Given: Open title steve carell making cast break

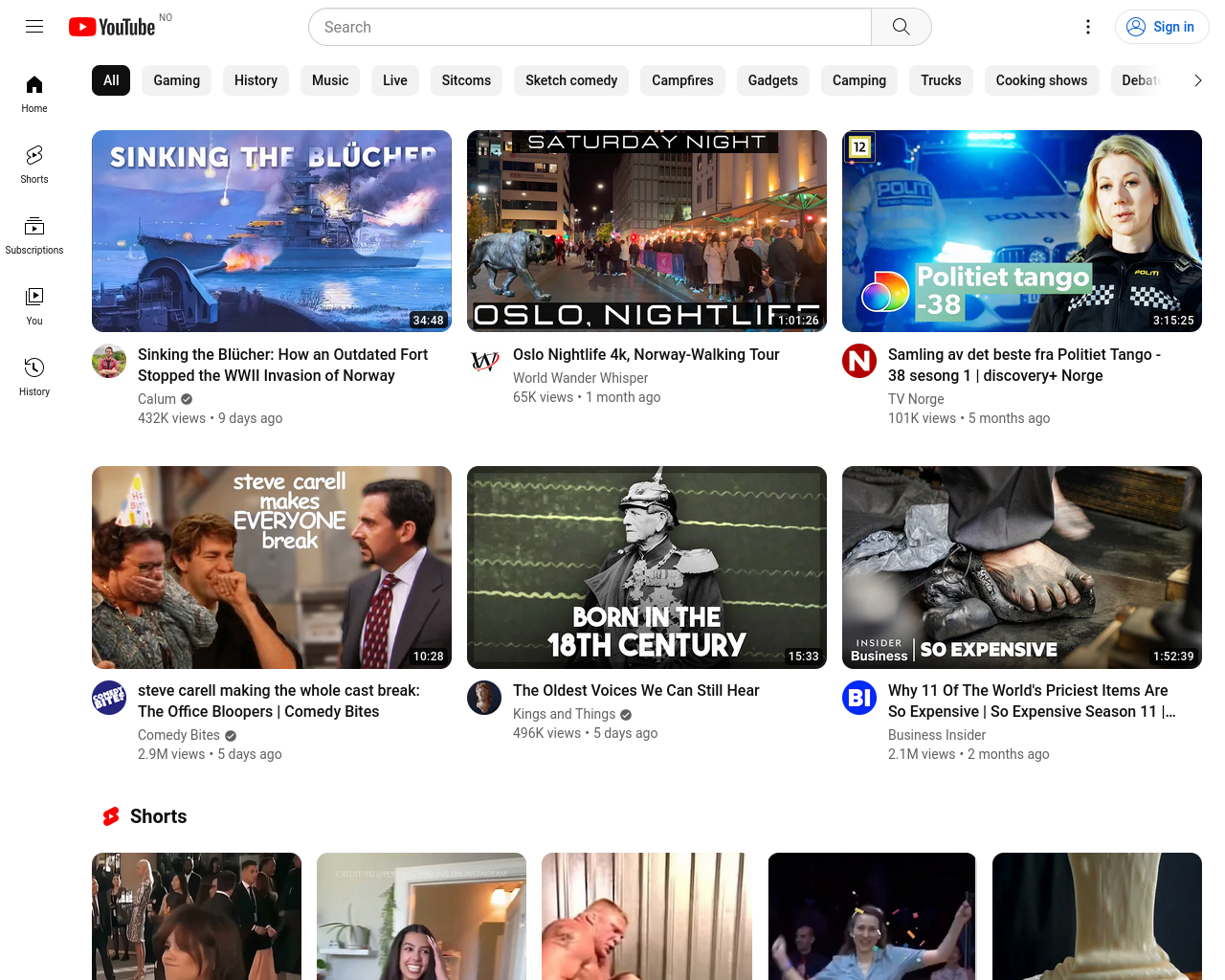Looking at the screenshot, I should click(x=278, y=701).
